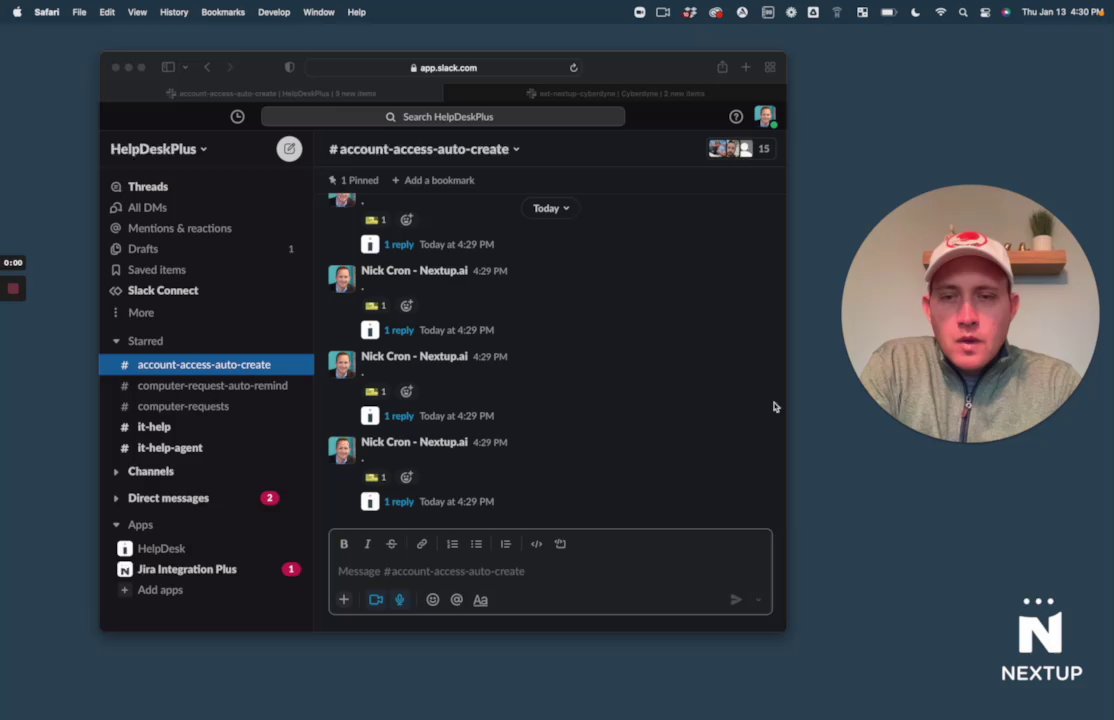
Task: Click the compose new message icon
Action: 289,149
